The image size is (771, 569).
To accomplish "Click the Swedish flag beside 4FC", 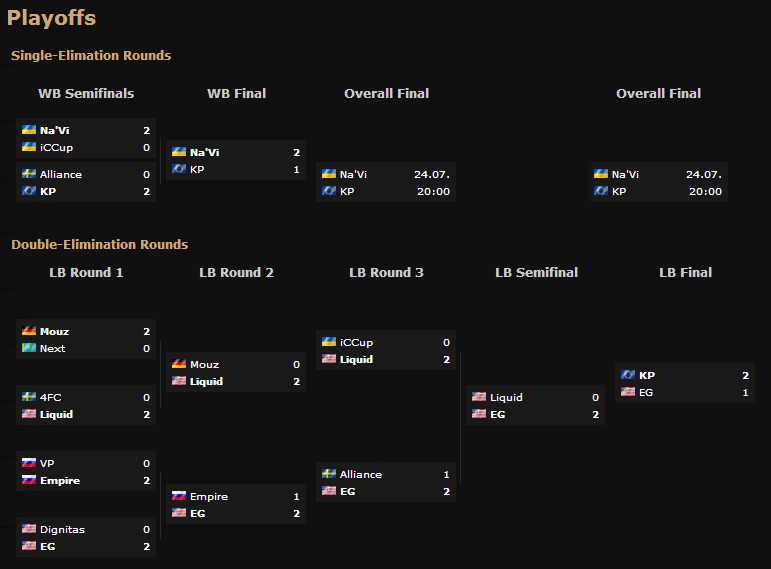I will pyautogui.click(x=28, y=397).
